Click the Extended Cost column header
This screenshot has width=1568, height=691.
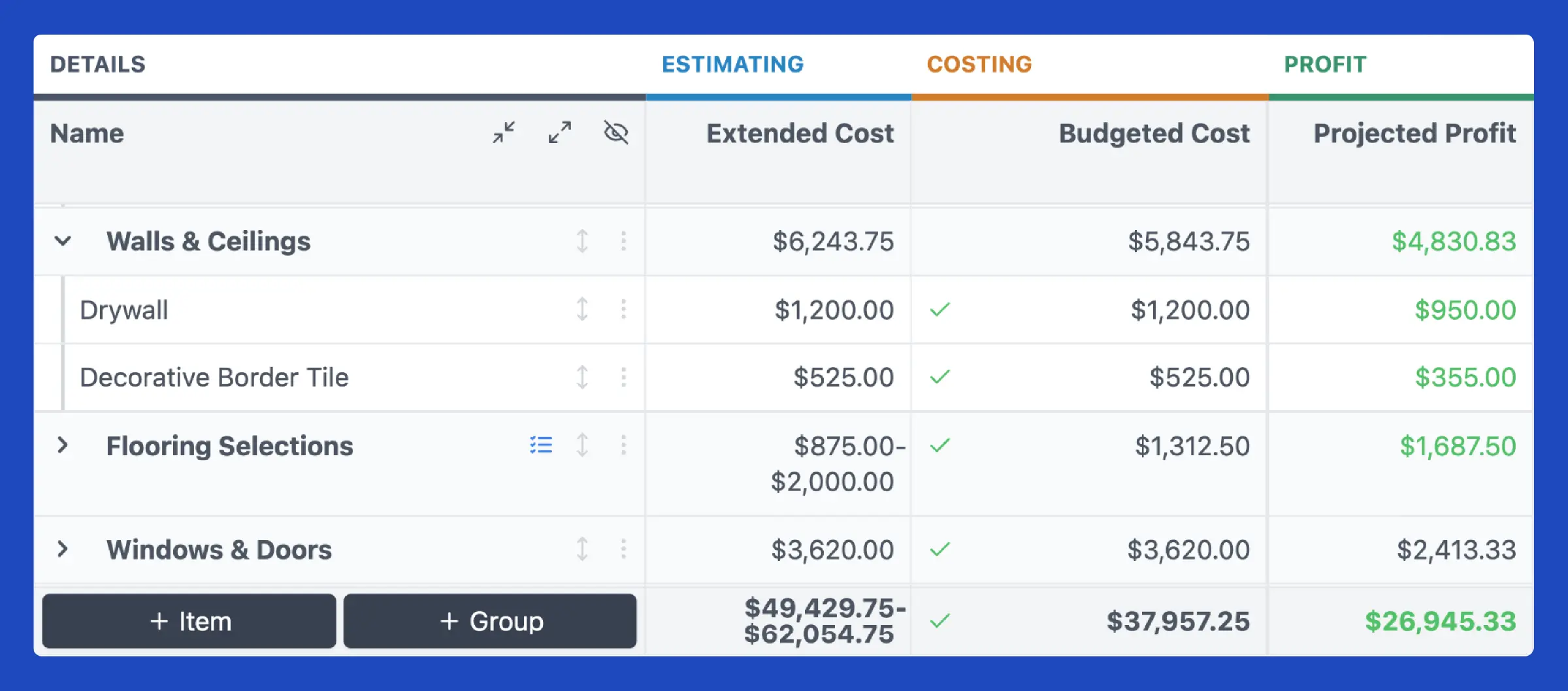point(800,133)
